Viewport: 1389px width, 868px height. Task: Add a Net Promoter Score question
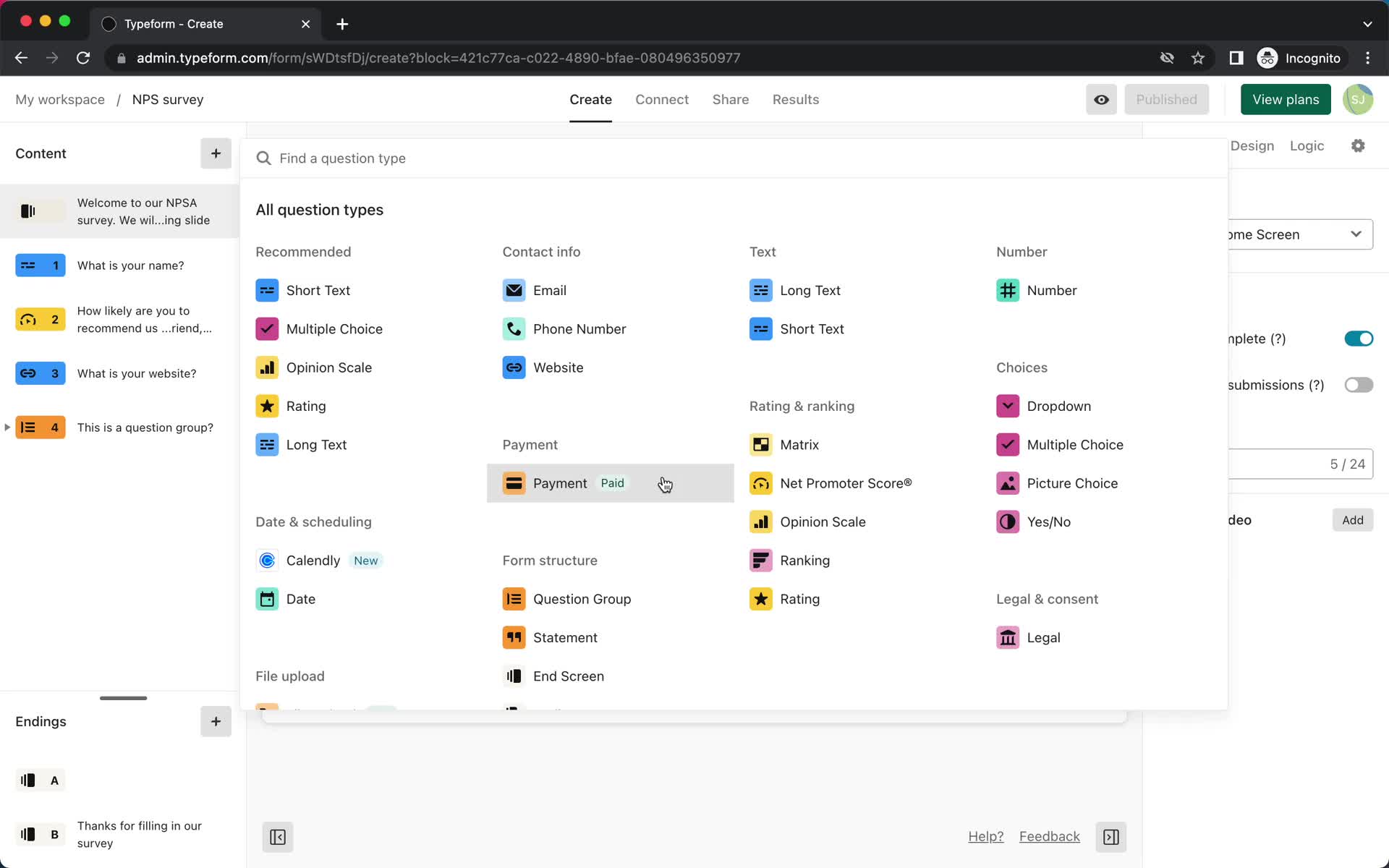click(831, 483)
